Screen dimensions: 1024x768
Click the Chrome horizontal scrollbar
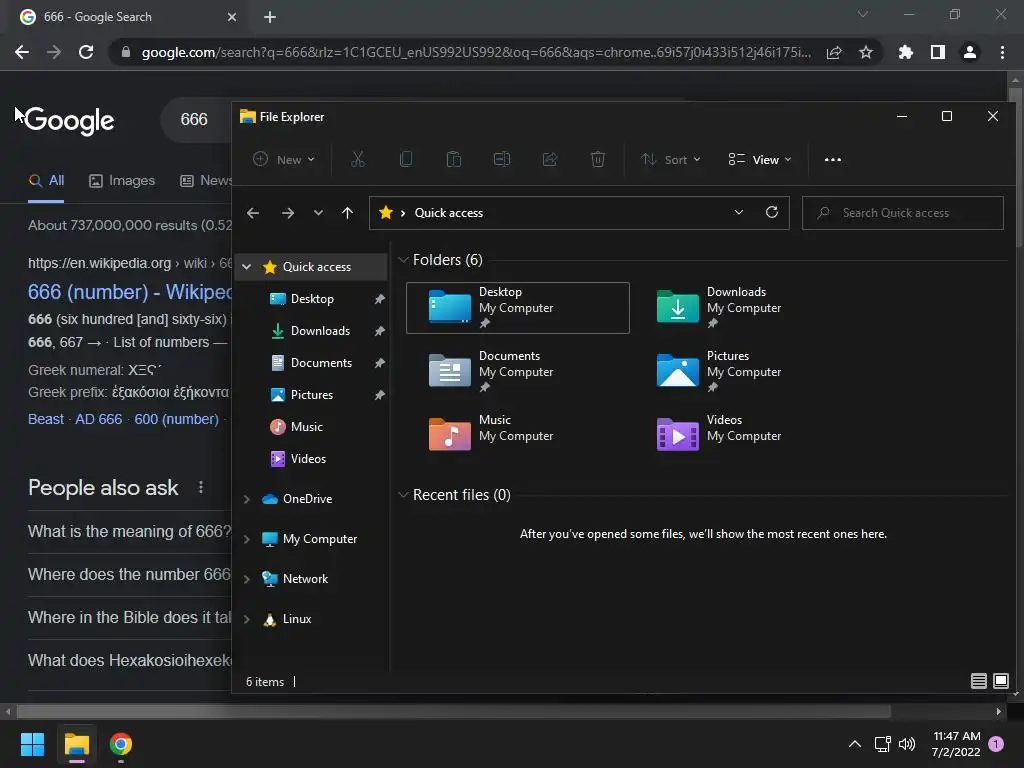tap(453, 711)
